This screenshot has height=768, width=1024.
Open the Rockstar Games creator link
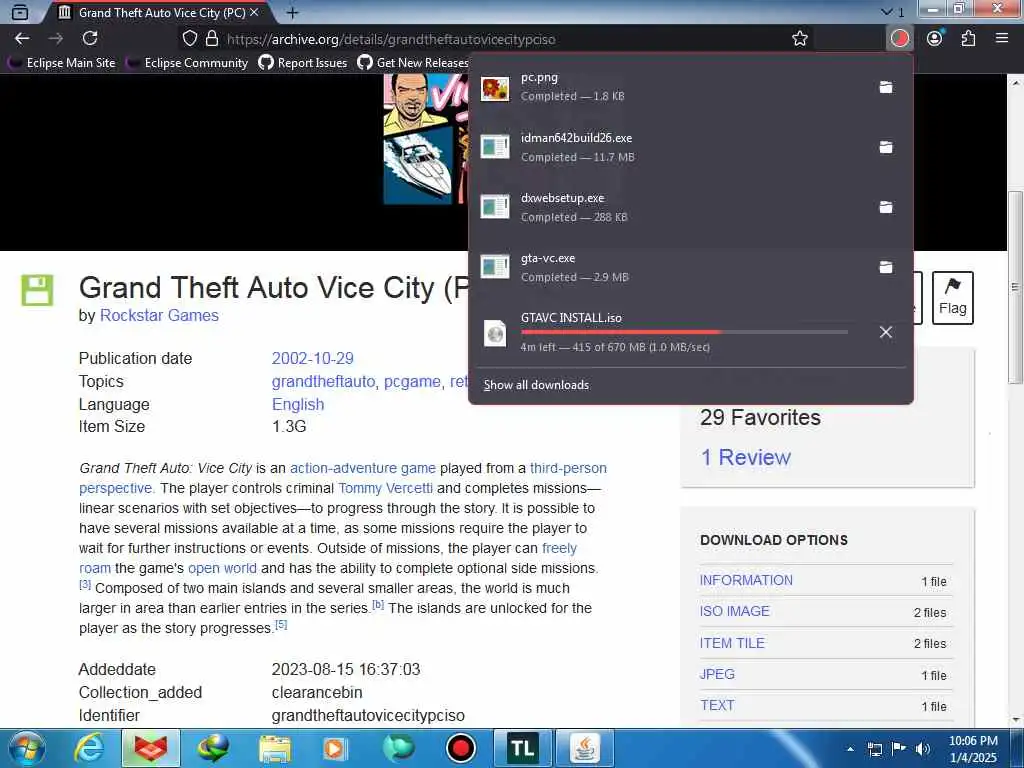159,315
